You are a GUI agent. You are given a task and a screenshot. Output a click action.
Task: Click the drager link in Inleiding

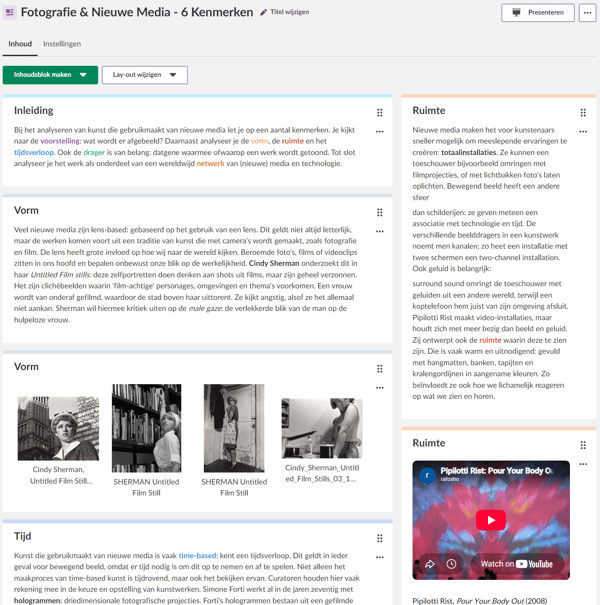[x=94, y=152]
